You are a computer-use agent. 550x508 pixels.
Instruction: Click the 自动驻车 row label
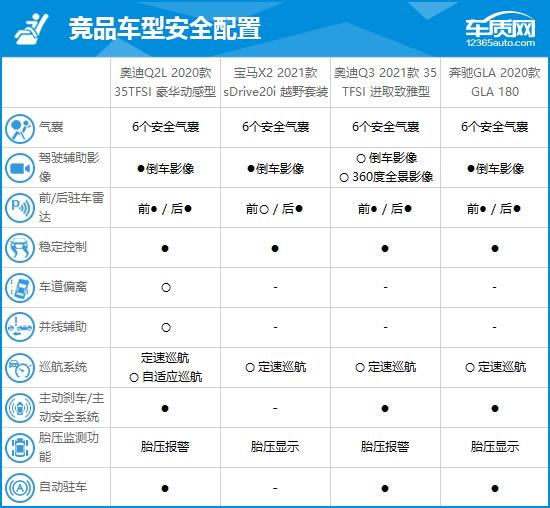point(63,487)
